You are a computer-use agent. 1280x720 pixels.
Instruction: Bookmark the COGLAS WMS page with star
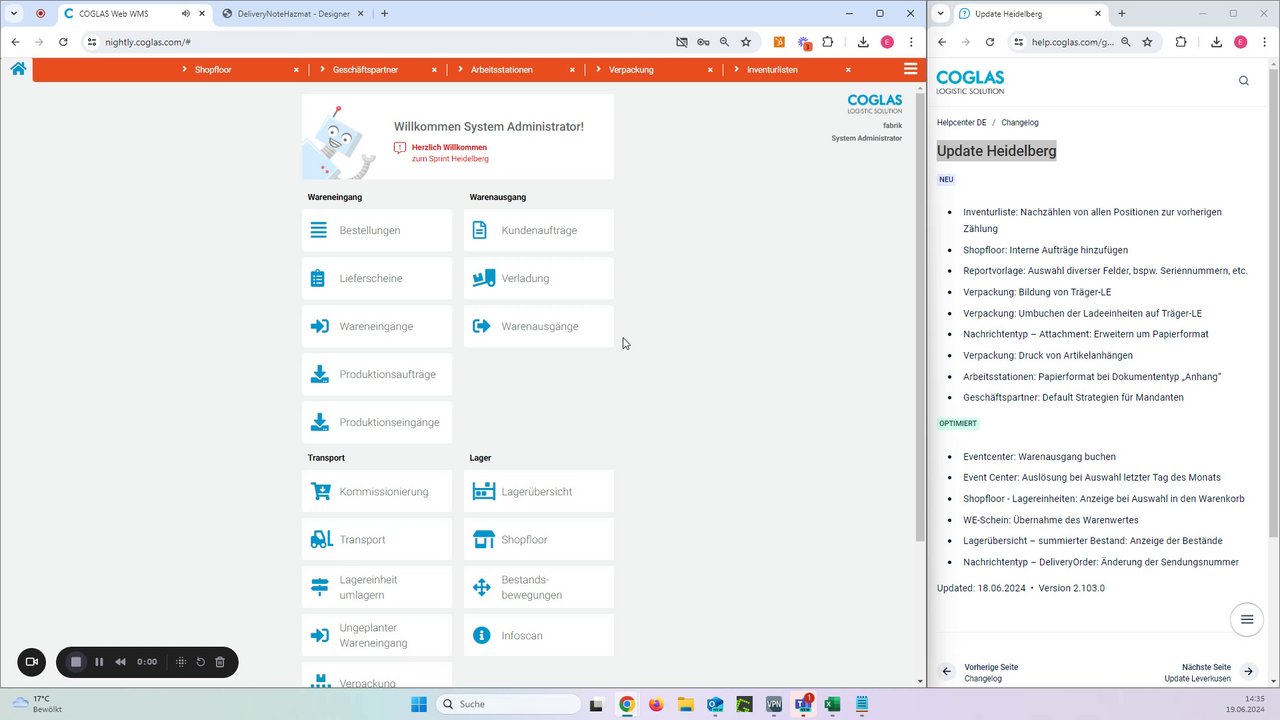click(x=746, y=42)
